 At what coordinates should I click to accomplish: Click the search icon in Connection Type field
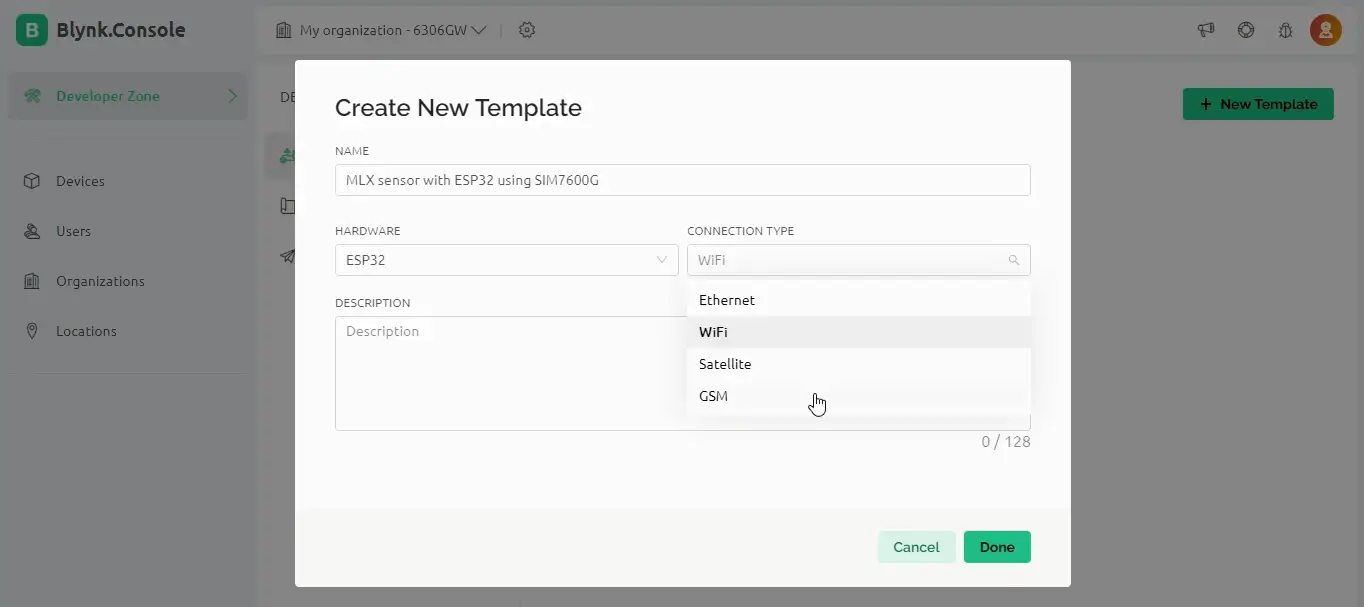tap(1013, 260)
